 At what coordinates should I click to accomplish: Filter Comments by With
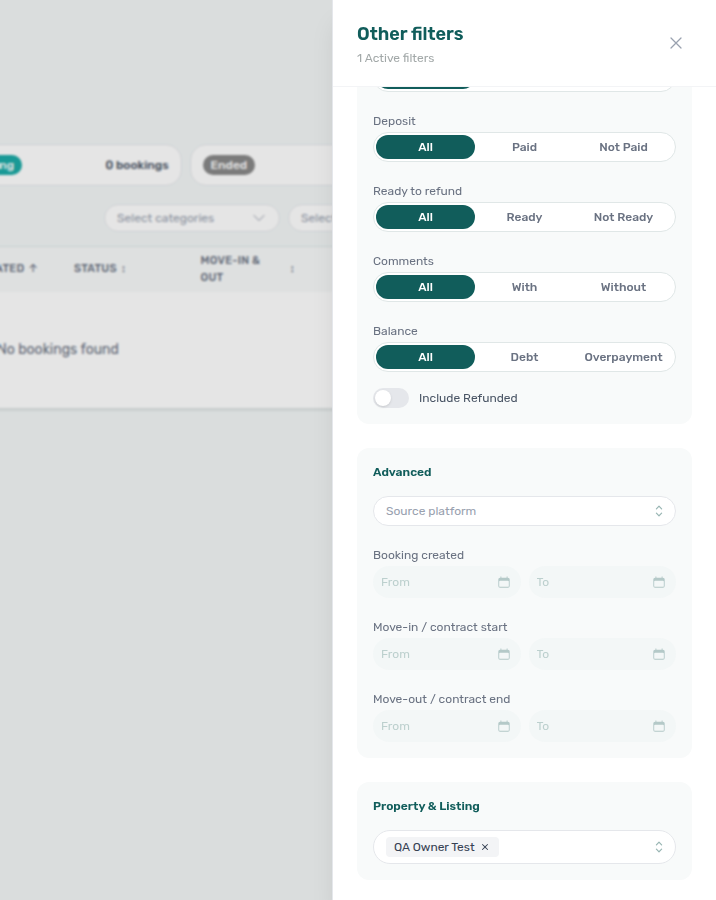(x=524, y=287)
